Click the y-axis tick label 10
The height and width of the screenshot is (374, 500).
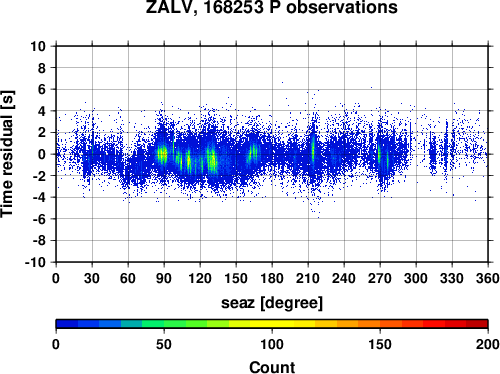pos(38,46)
